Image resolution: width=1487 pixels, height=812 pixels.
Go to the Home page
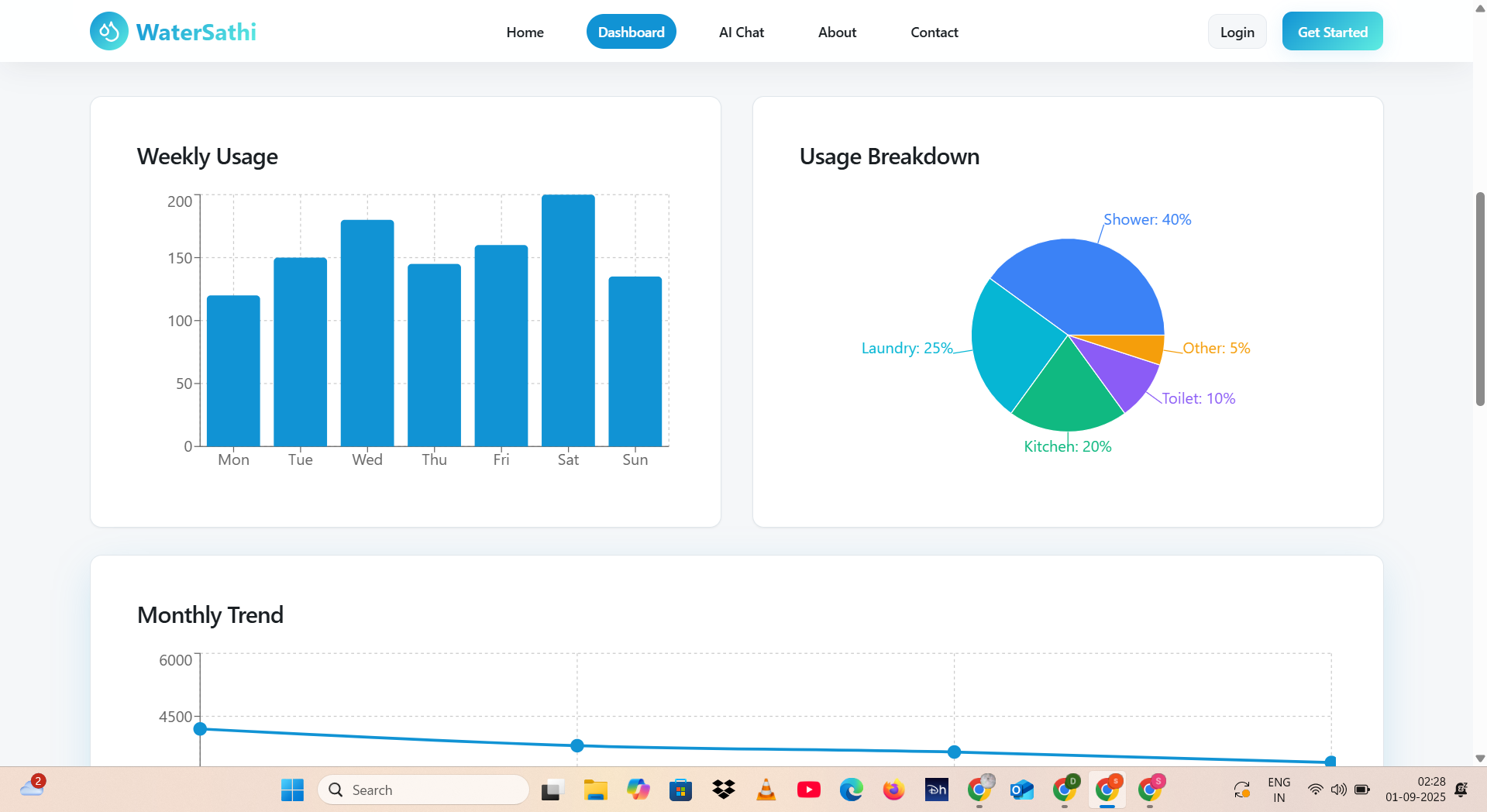pyautogui.click(x=525, y=32)
